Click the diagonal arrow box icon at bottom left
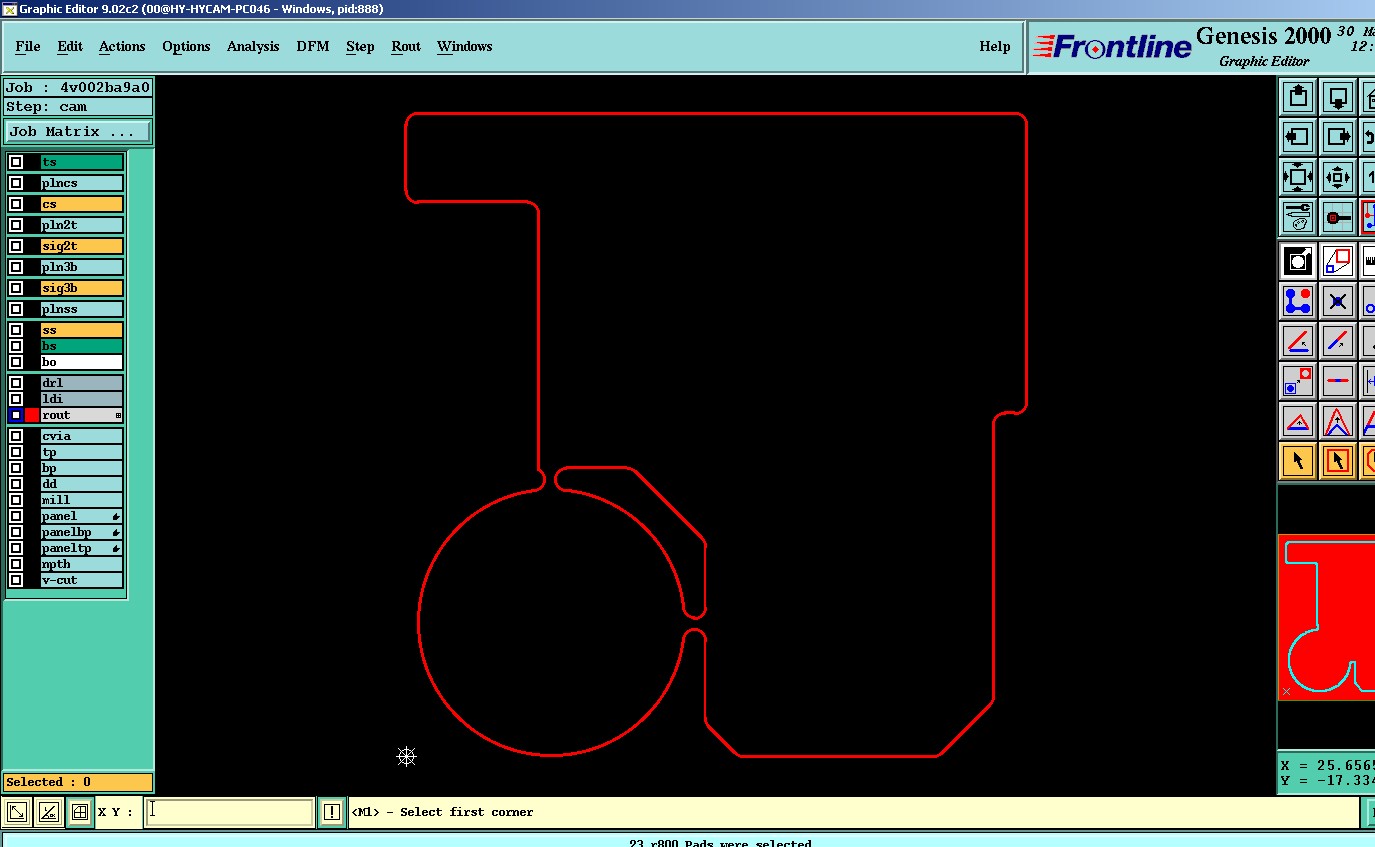 (17, 812)
